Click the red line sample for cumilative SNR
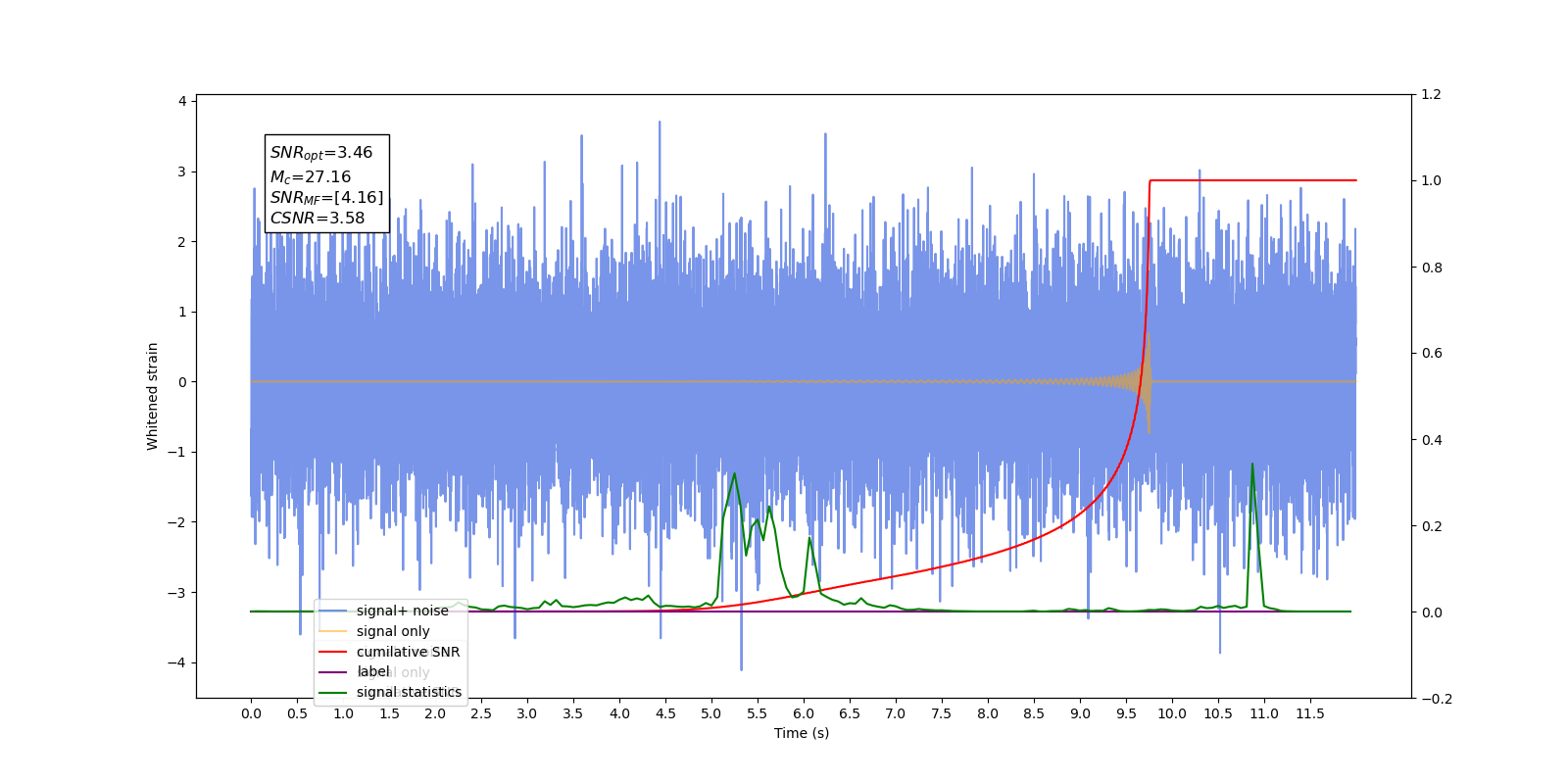Image resolution: width=1568 pixels, height=784 pixels. point(333,652)
